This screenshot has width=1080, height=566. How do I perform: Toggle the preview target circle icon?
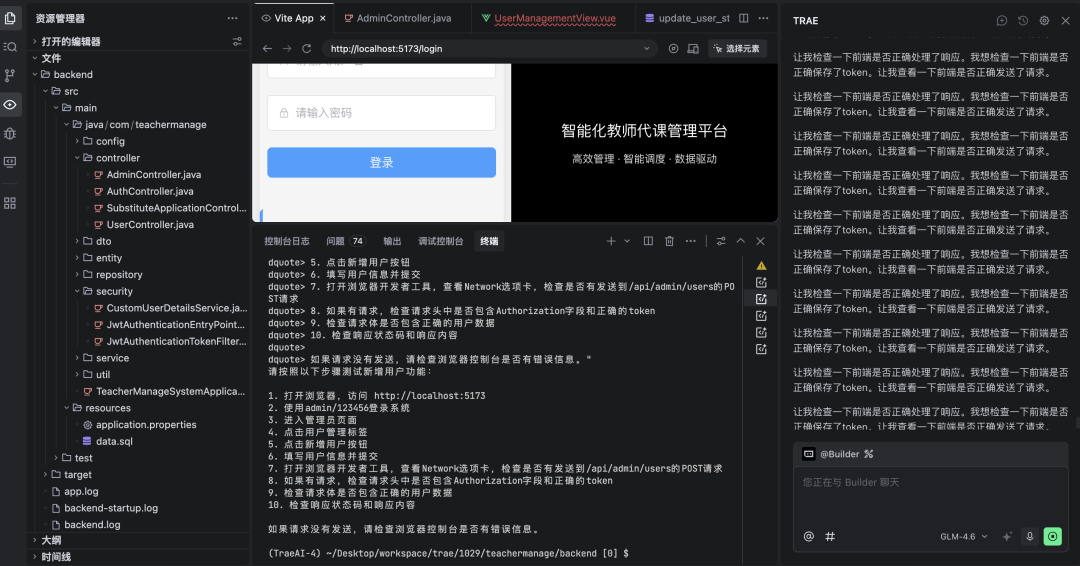673,49
